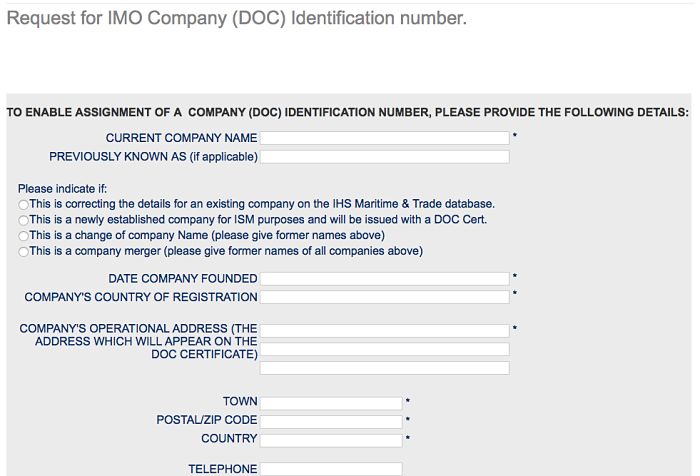Select correcting details for existing company
Viewport: 700px width, 476px height.
[x=24, y=204]
